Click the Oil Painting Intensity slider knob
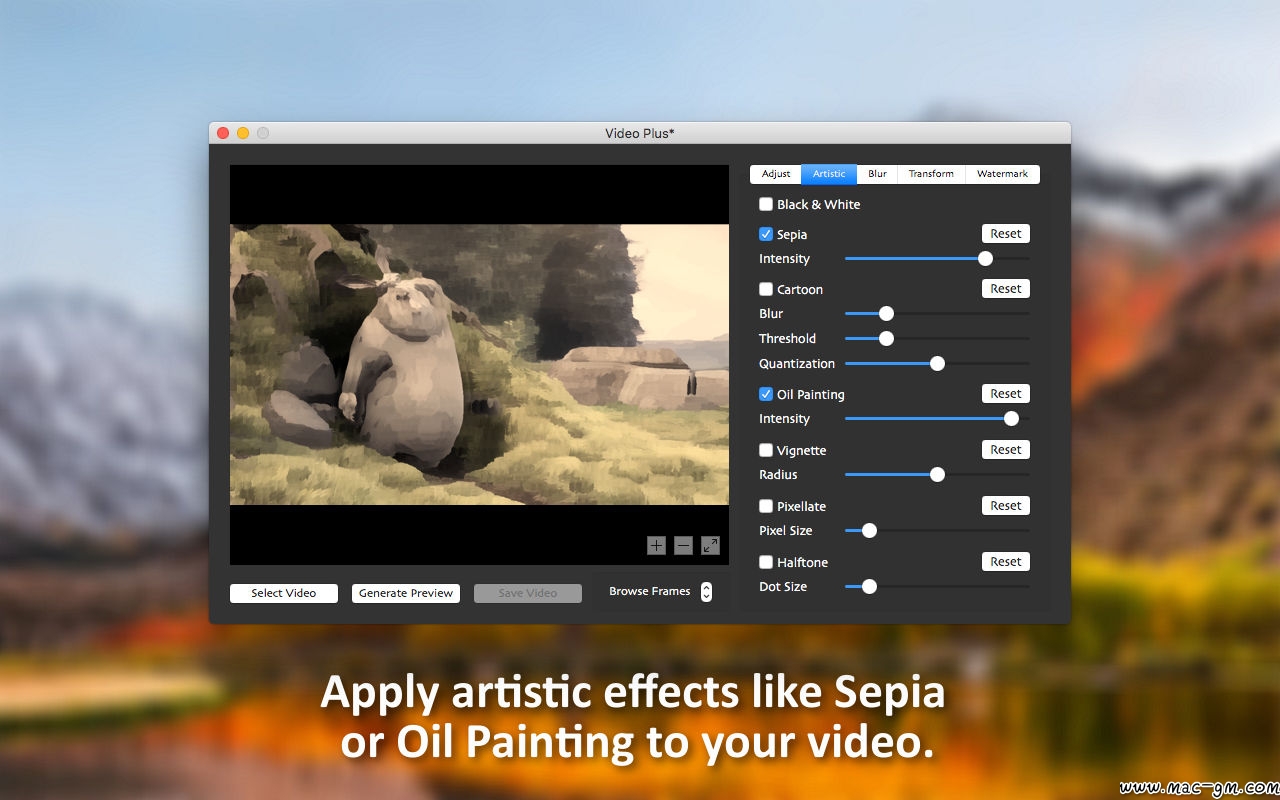Viewport: 1280px width, 800px height. (x=1011, y=418)
